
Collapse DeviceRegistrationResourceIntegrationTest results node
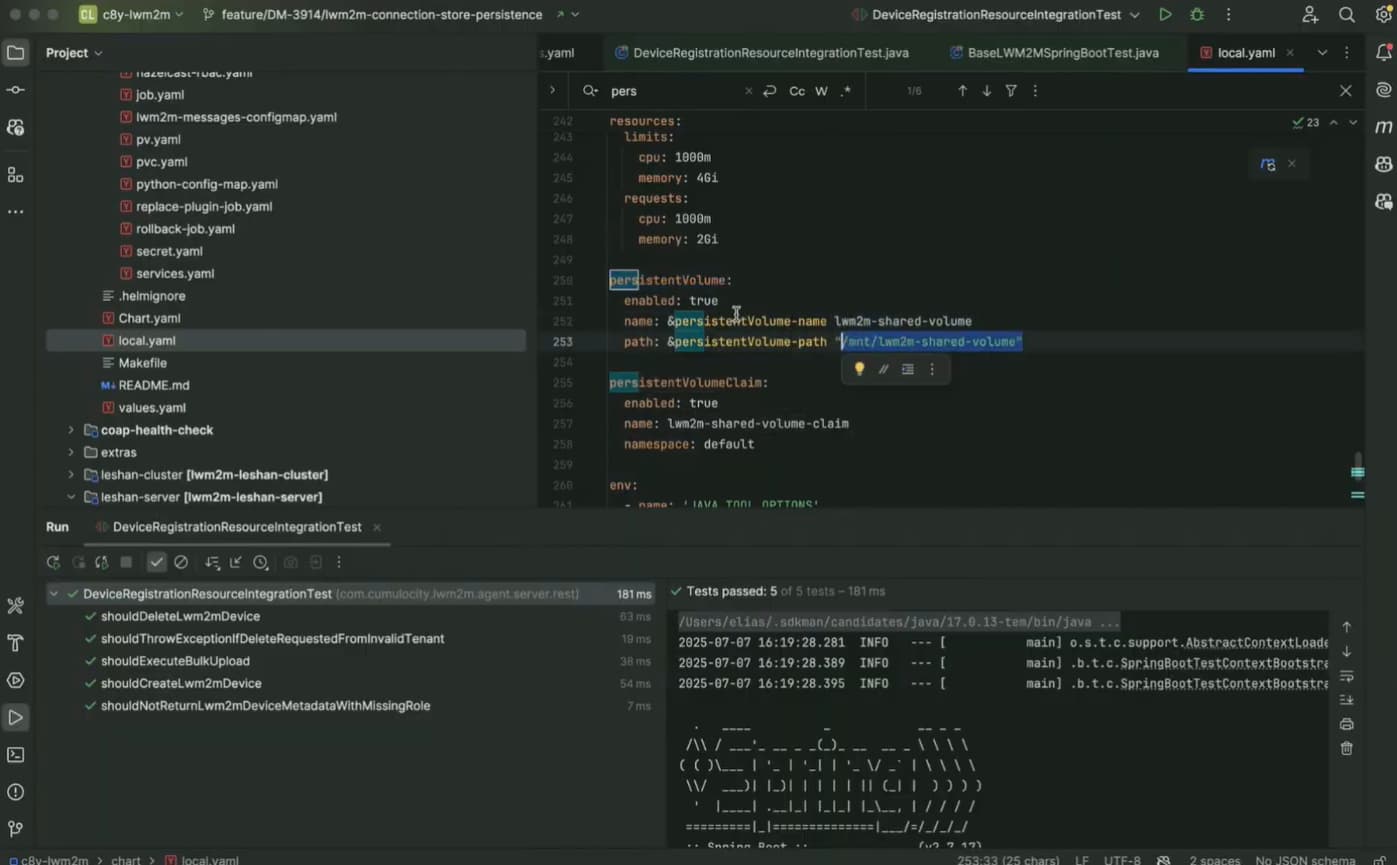click(53, 594)
